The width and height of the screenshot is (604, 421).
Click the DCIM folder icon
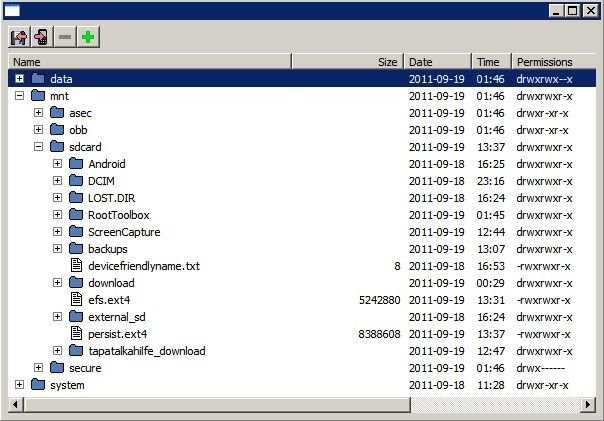[76, 180]
